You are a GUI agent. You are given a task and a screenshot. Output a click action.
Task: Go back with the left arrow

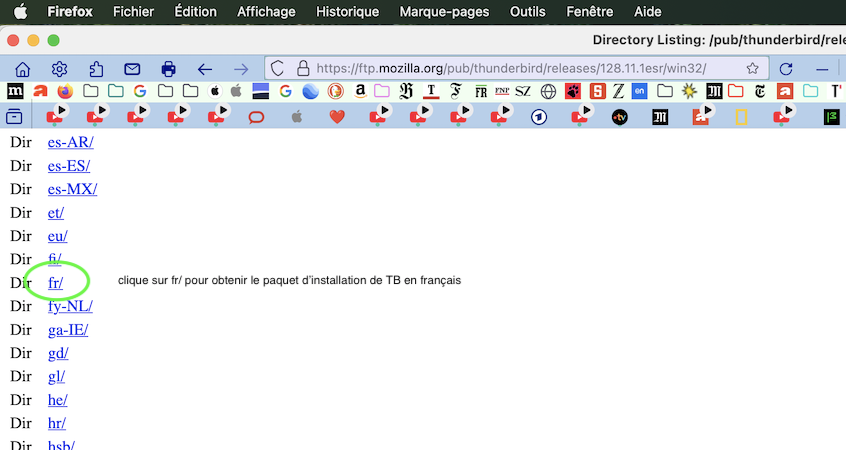pos(204,69)
